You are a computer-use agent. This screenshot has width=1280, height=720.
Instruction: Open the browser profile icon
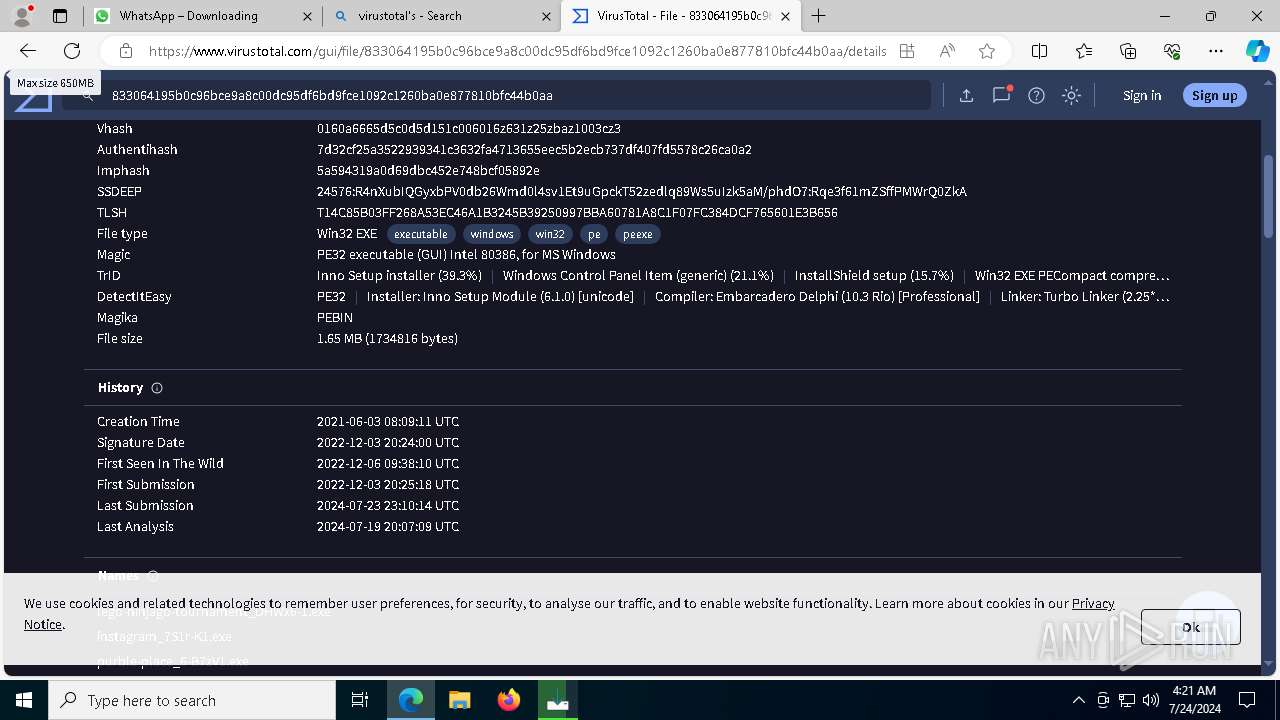coord(22,16)
